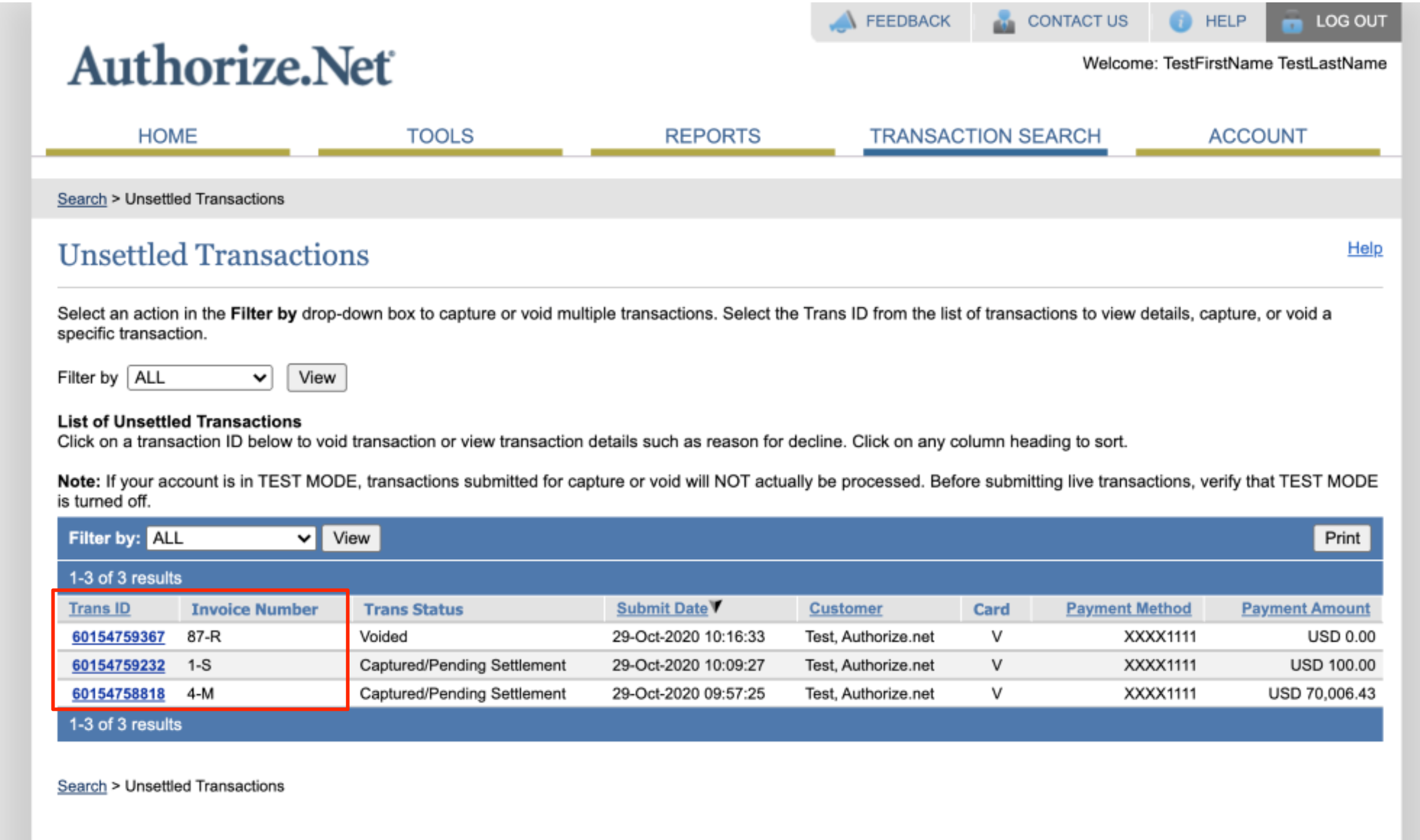
Task: Open transaction 60154759367
Action: click(x=119, y=637)
